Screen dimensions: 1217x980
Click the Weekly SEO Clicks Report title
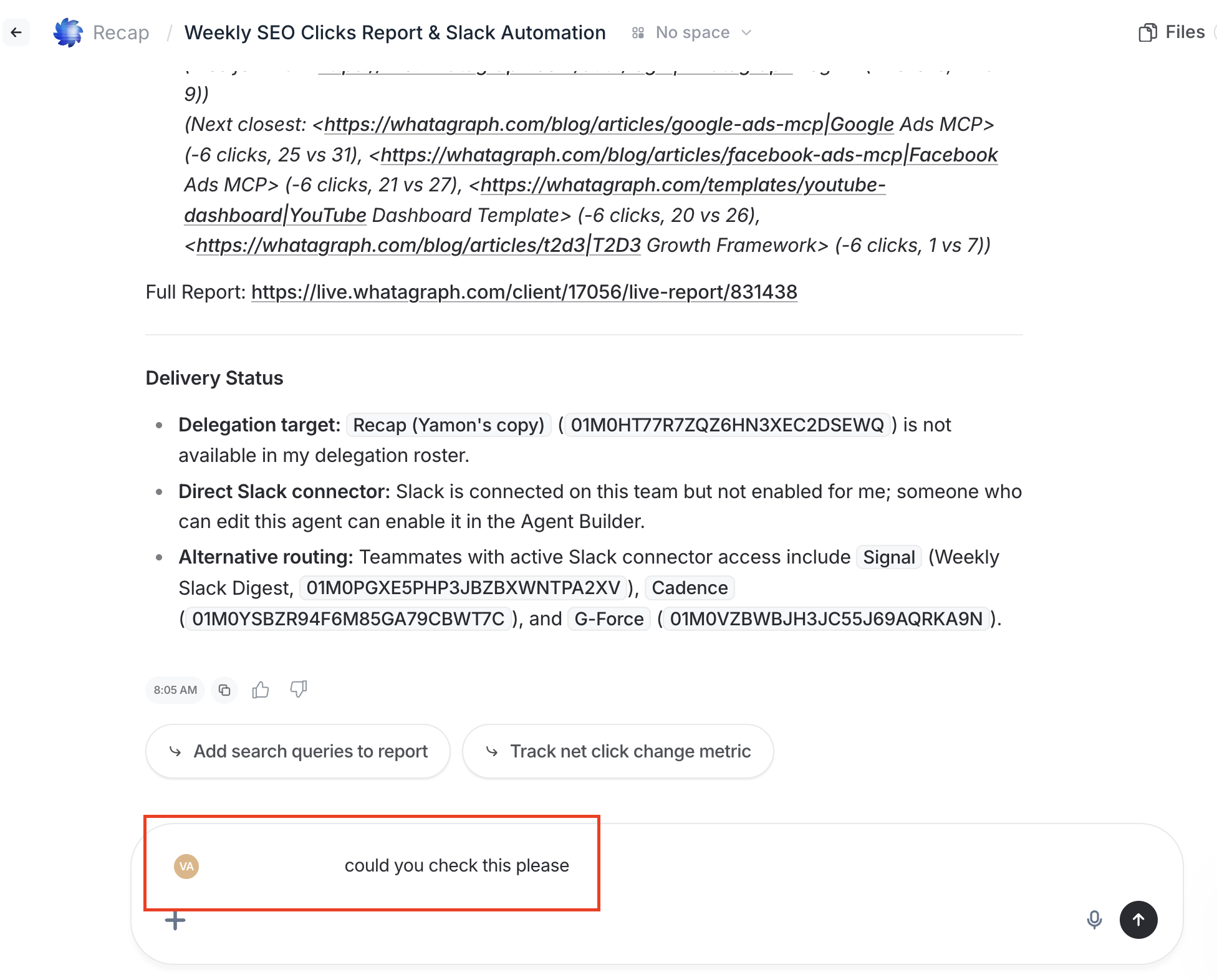tap(395, 32)
